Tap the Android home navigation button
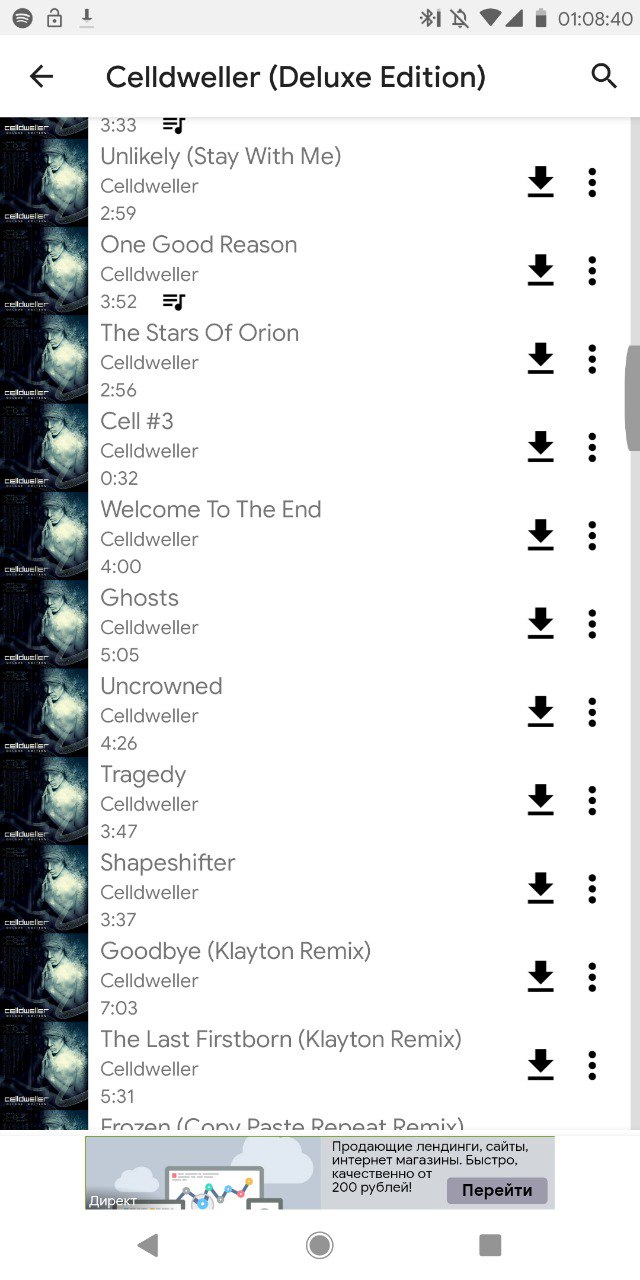Screen dimensions: 640x1280 click(320, 1244)
